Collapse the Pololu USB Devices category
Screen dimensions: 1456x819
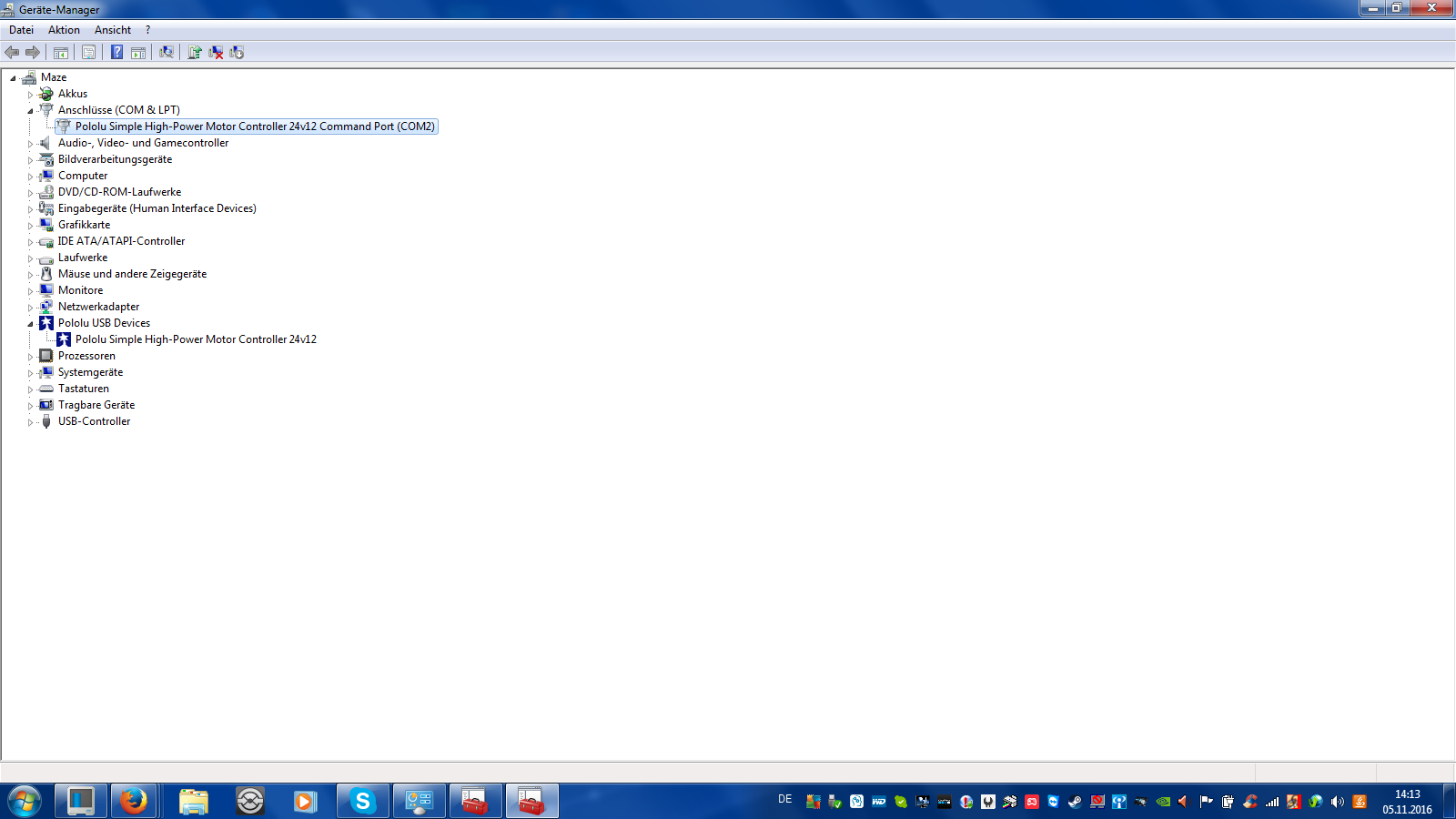click(30, 324)
